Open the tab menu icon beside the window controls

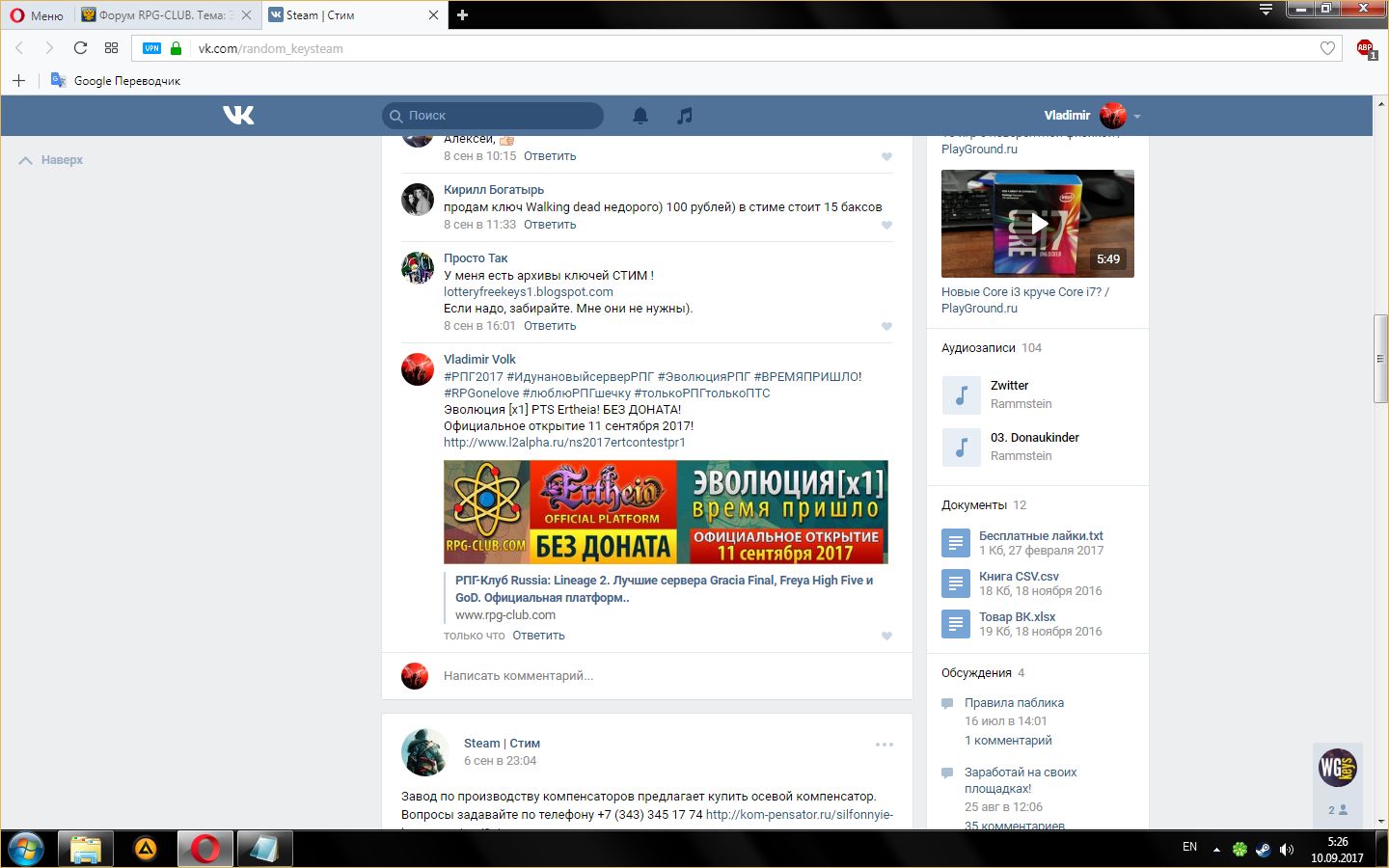click(1266, 10)
